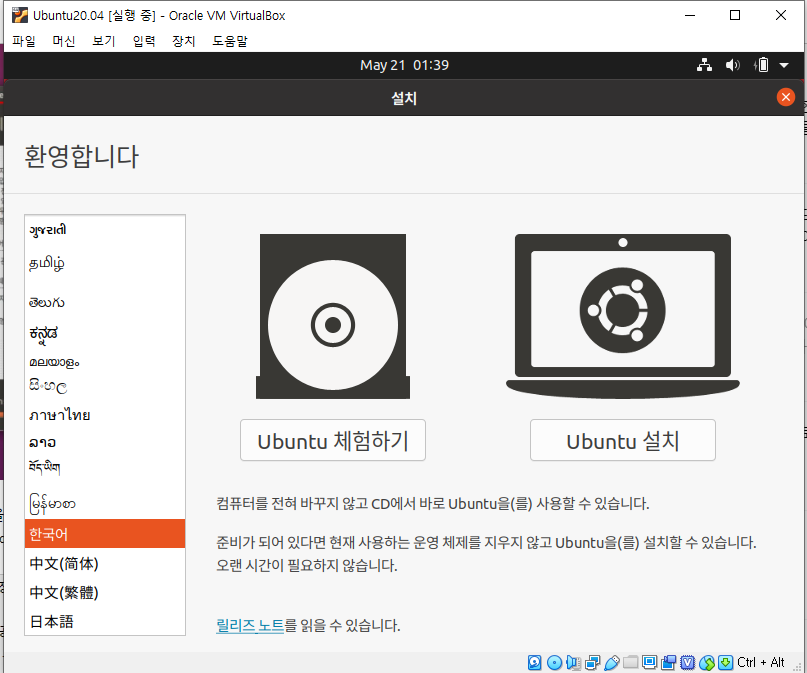Click the audio status icon in VirtualBox

click(x=573, y=662)
